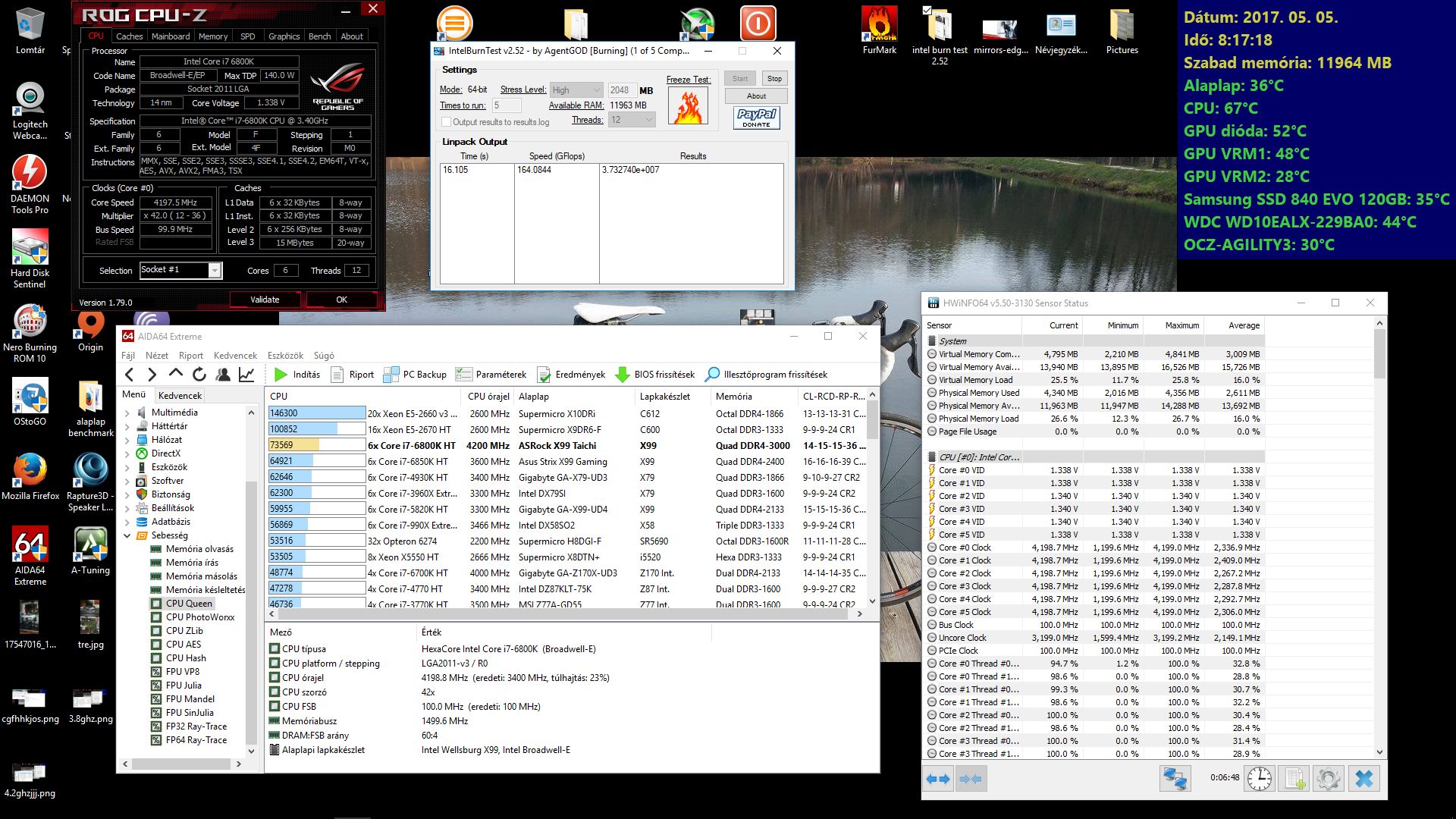This screenshot has height=819, width=1456.
Task: Click About button in IntelBurnTest
Action: (756, 96)
